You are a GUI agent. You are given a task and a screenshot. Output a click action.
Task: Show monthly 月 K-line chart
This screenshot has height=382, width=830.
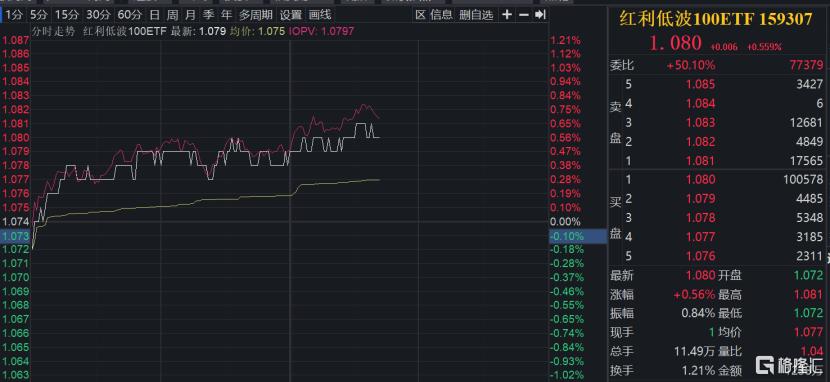[190, 15]
